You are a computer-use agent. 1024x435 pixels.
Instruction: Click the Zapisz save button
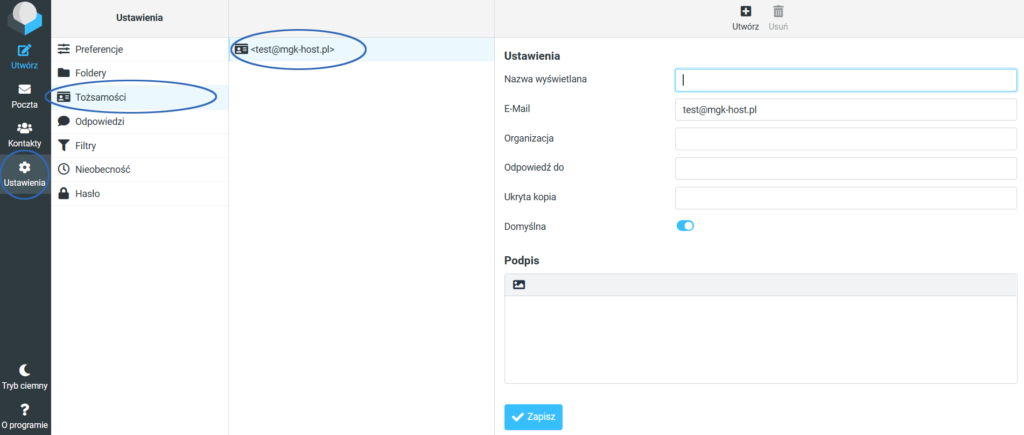534,417
